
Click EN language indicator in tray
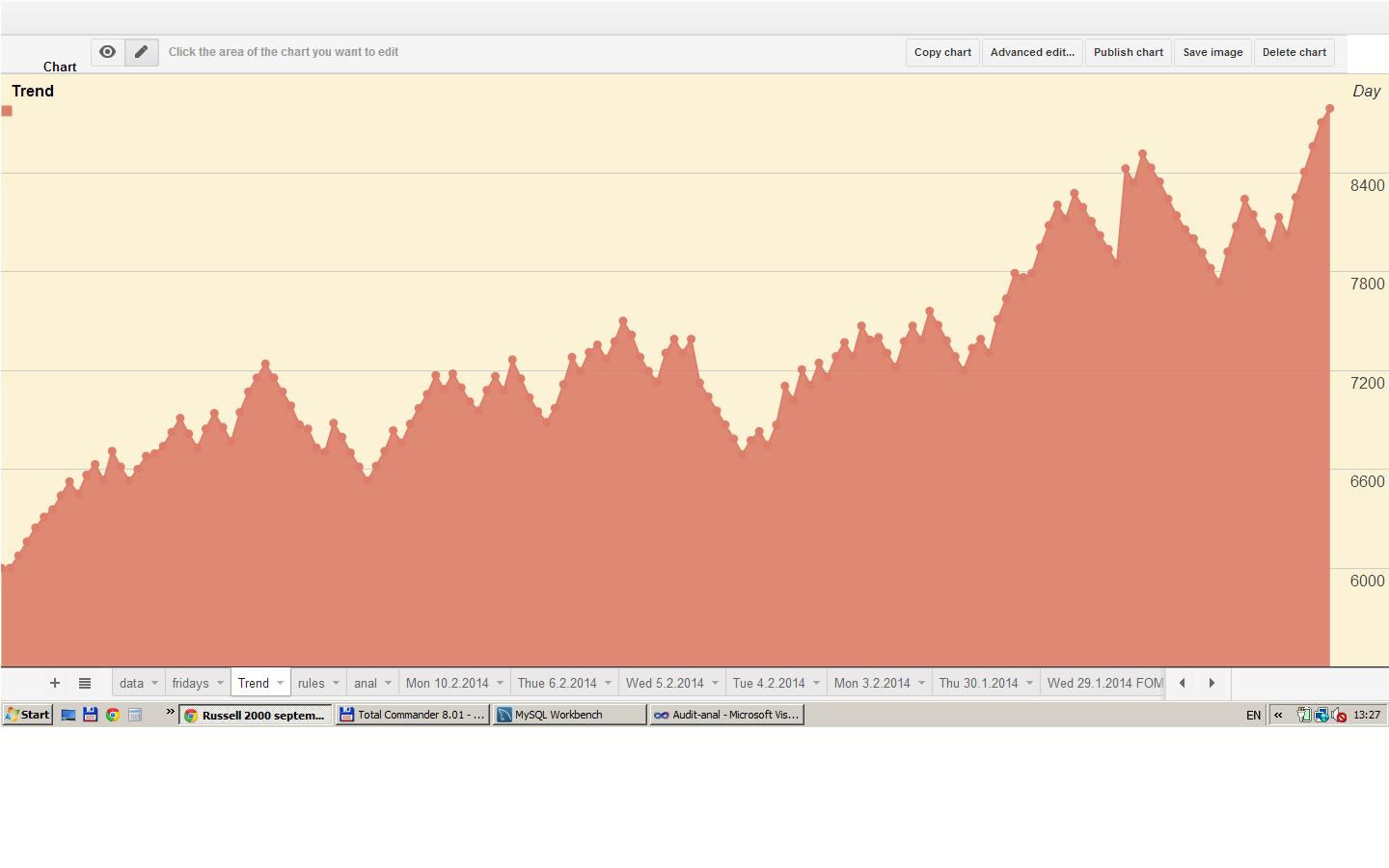click(1253, 715)
